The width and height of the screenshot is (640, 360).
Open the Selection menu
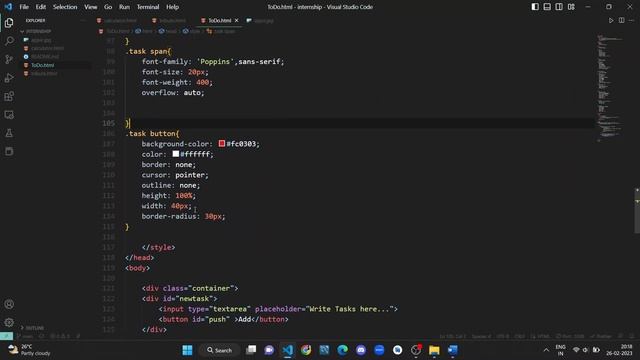[x=65, y=7]
